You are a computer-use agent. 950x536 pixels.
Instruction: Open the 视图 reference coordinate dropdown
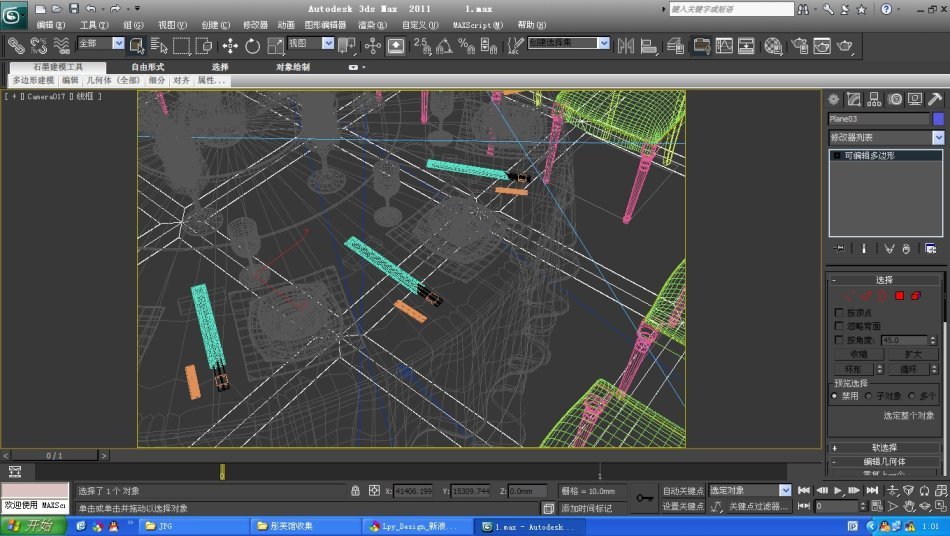pos(328,43)
